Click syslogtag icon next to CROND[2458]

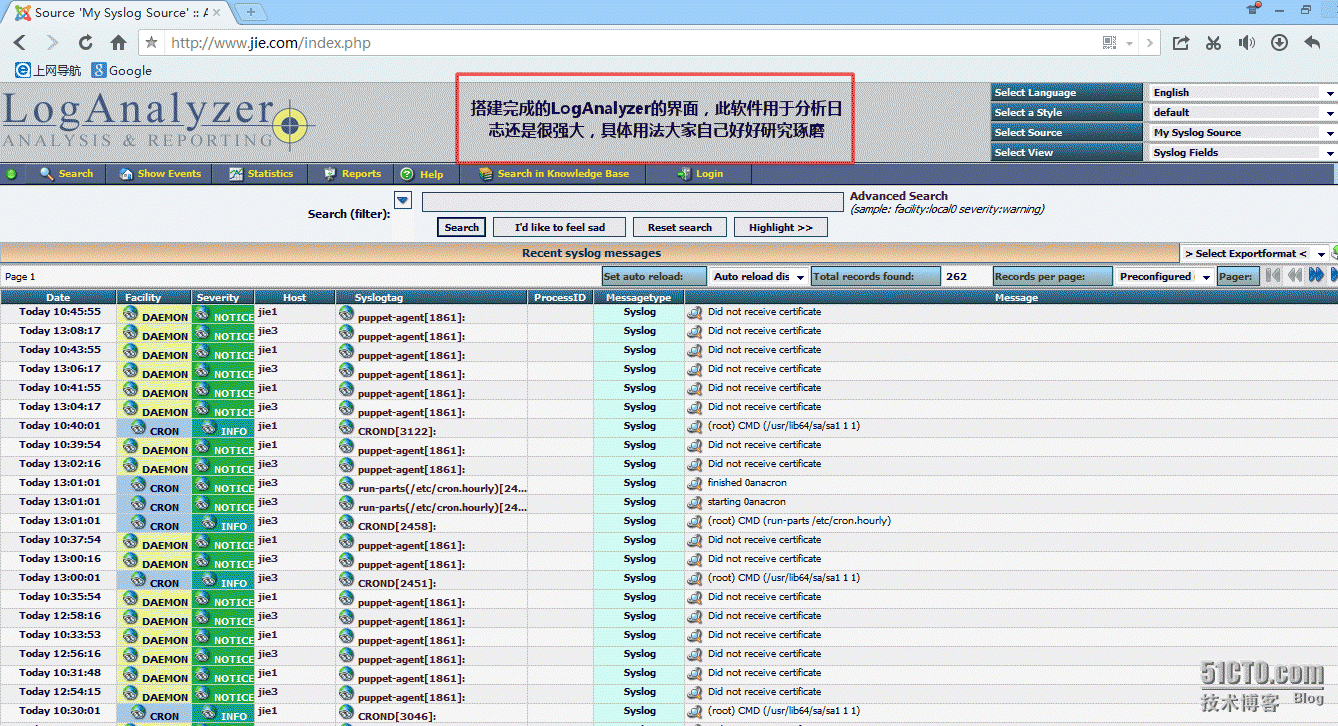[x=346, y=522]
